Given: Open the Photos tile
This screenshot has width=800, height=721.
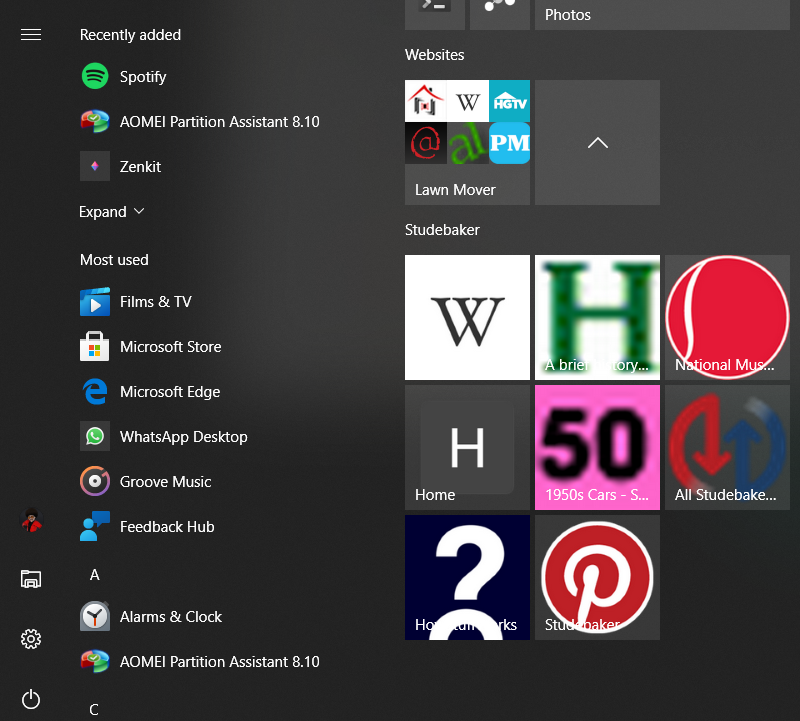Looking at the screenshot, I should pyautogui.click(x=662, y=15).
